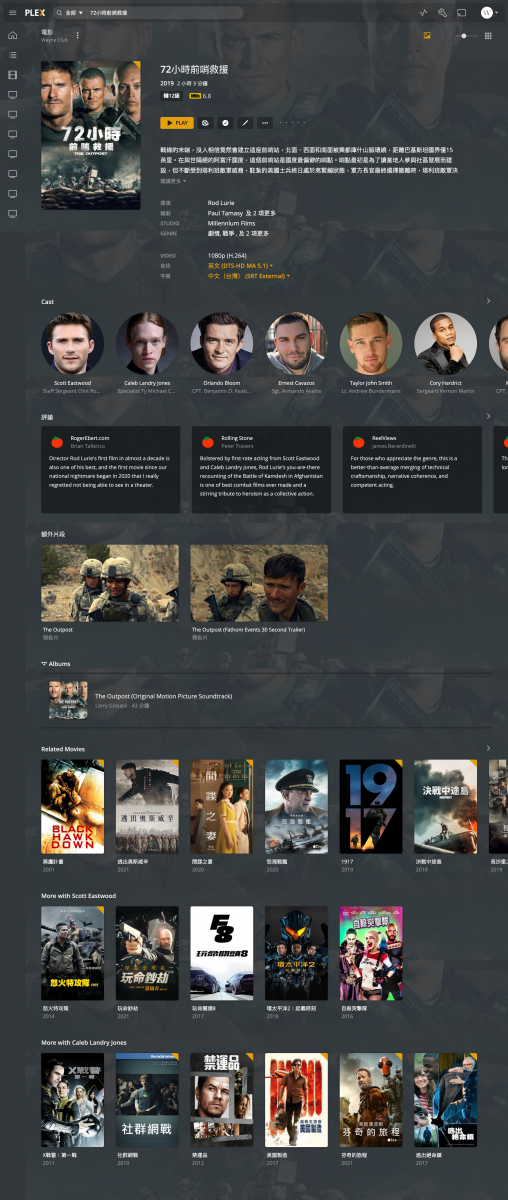Image resolution: width=508 pixels, height=1200 pixels.
Task: Open 怒火特攻隊 poster
Action: point(72,953)
